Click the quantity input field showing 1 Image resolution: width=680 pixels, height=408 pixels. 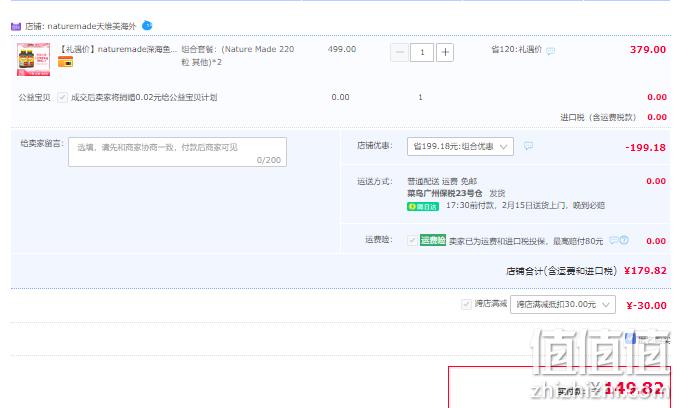tap(422, 52)
